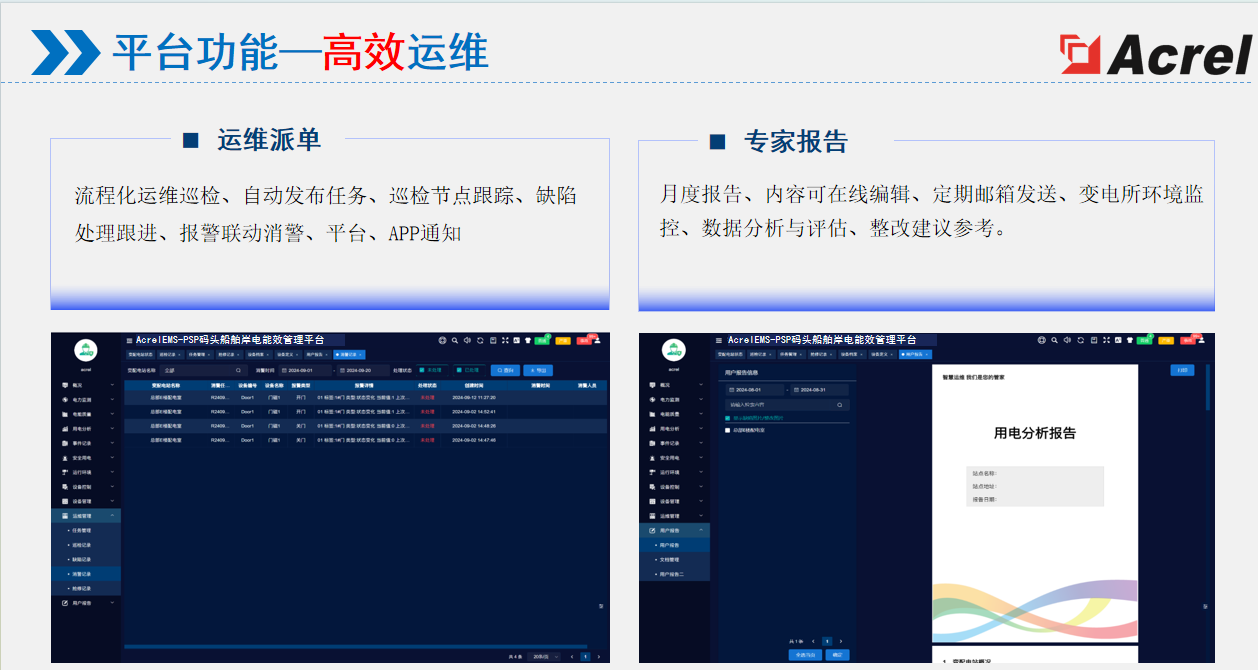Click the refresh icon in the top toolbar
Image resolution: width=1258 pixels, height=670 pixels.
pos(480,340)
